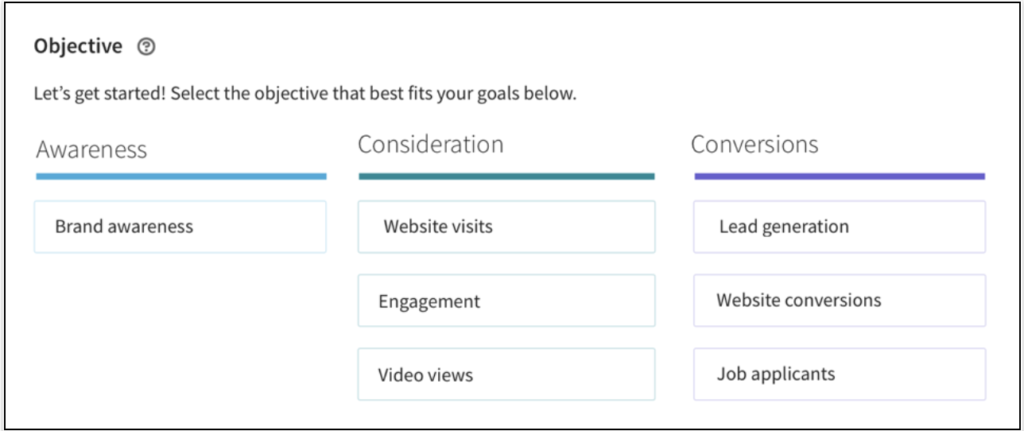Image resolution: width=1024 pixels, height=431 pixels.
Task: Click the Awareness column heading
Action: point(91,150)
